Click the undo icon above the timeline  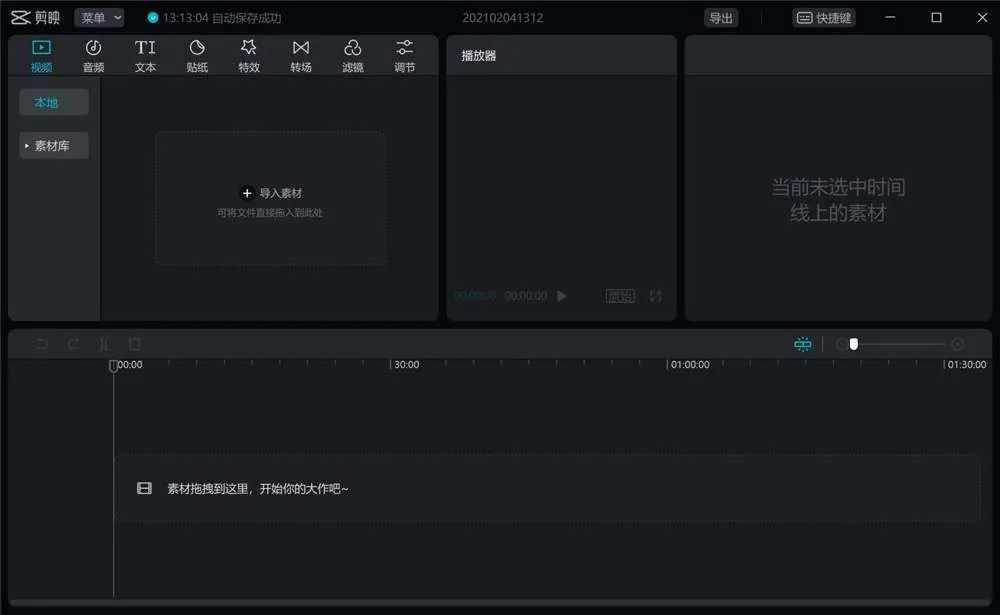(x=40, y=344)
